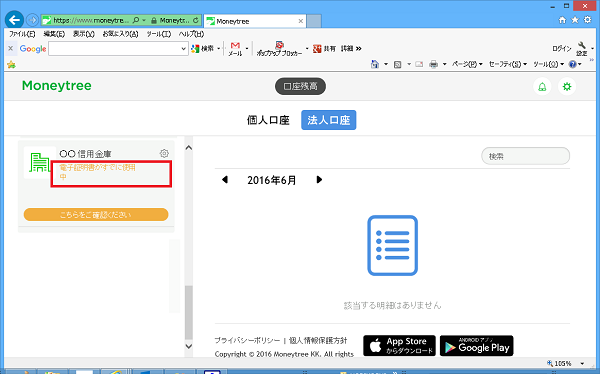Close the Google toolbar with its X
600x374 pixels.
pyautogui.click(x=11, y=48)
